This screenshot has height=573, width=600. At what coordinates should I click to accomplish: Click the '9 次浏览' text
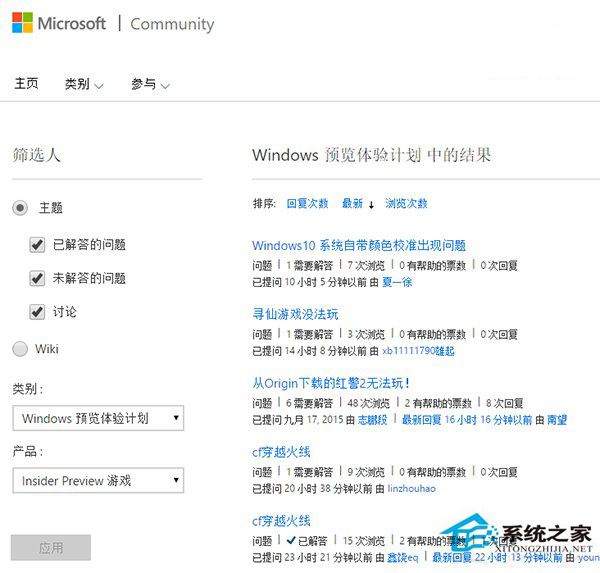[x=366, y=472]
